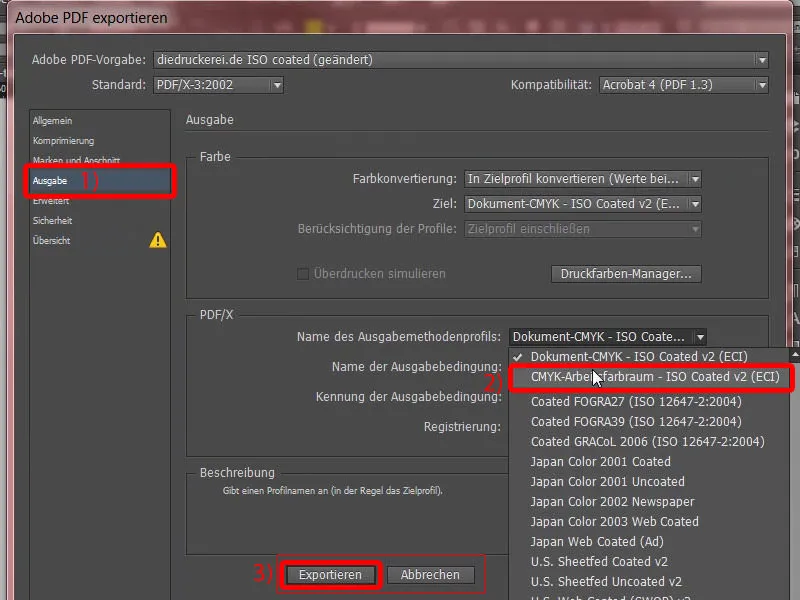Viewport: 800px width, 600px height.
Task: Open the Standard PDF/X-3:2002 dropdown
Action: 218,85
